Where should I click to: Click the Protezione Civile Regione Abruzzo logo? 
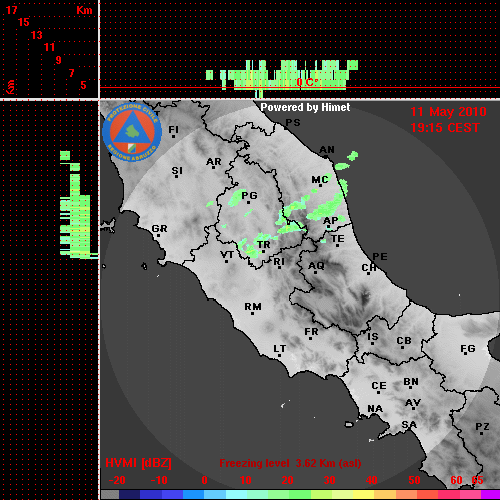coord(132,132)
